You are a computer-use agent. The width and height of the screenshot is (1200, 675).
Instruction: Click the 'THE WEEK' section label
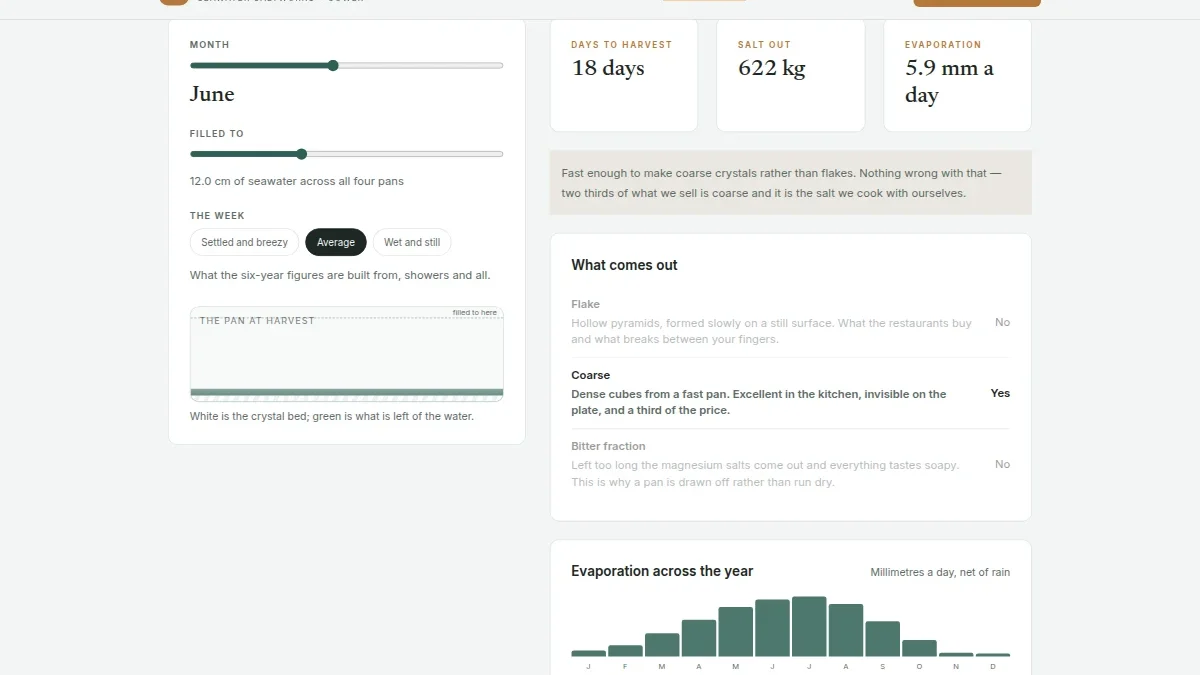[217, 216]
